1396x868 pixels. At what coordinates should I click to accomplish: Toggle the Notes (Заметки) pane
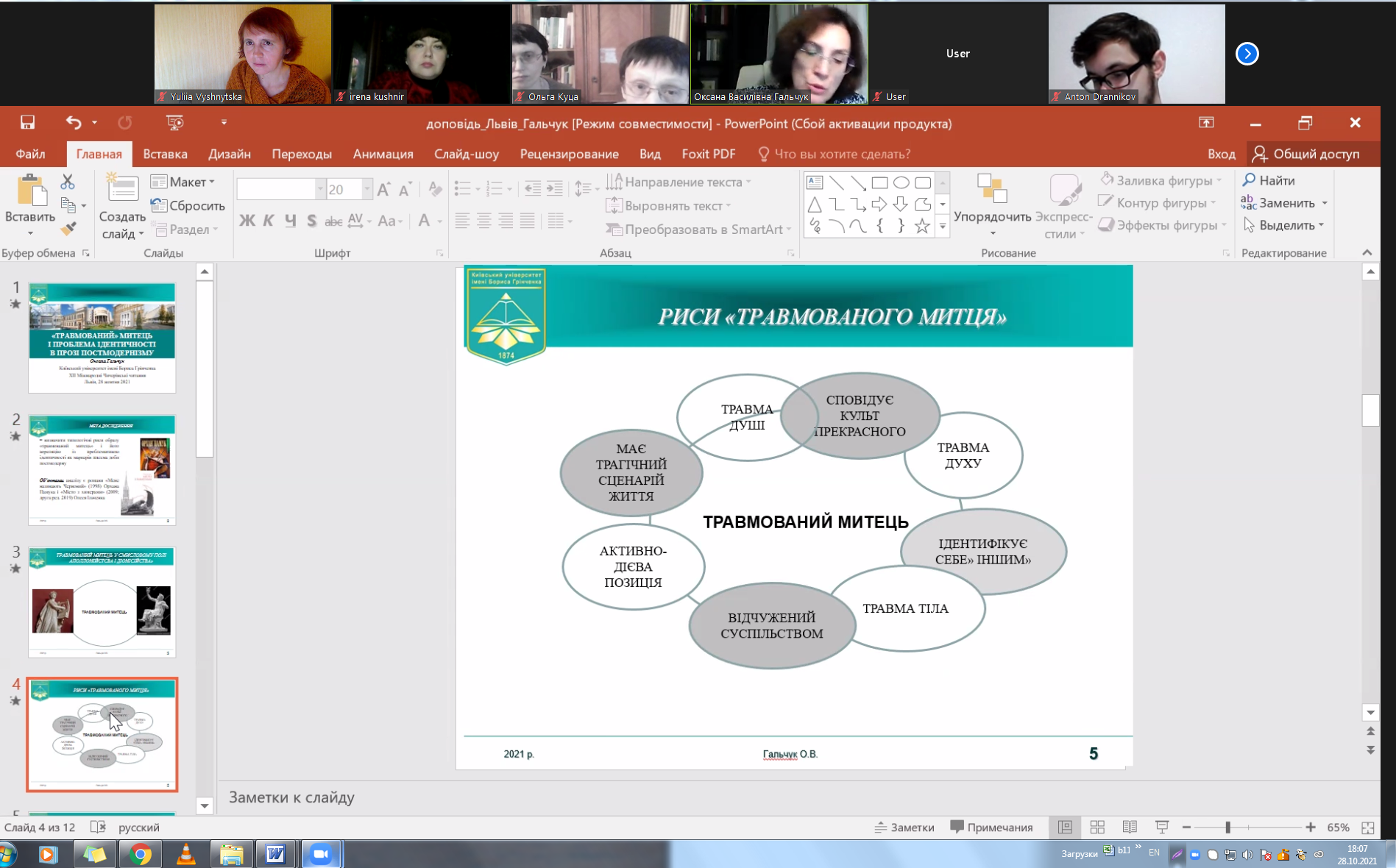[x=904, y=828]
